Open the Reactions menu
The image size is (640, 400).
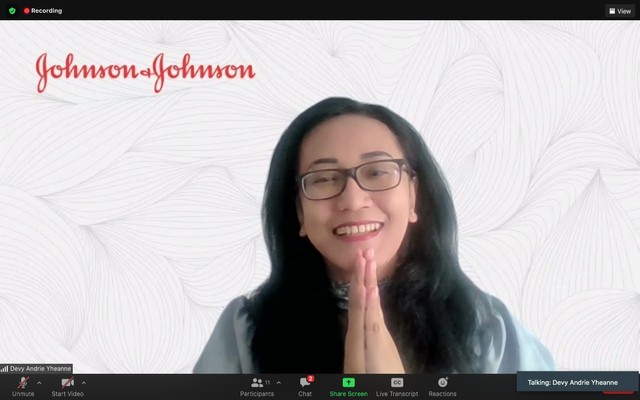[442, 387]
